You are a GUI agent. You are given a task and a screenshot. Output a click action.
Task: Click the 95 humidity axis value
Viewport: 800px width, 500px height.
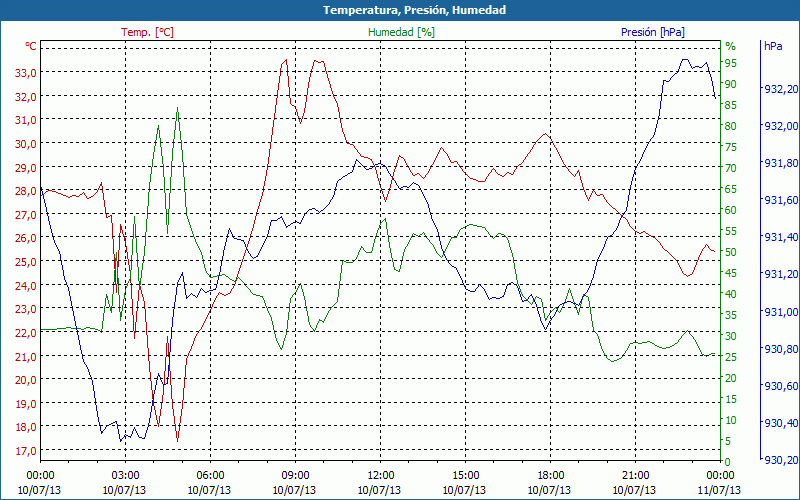tap(731, 63)
